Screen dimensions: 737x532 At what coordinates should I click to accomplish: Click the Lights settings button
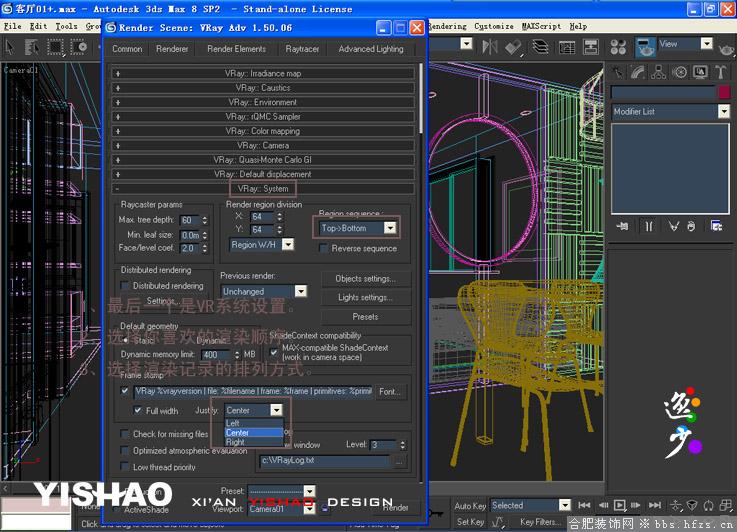[x=366, y=297]
